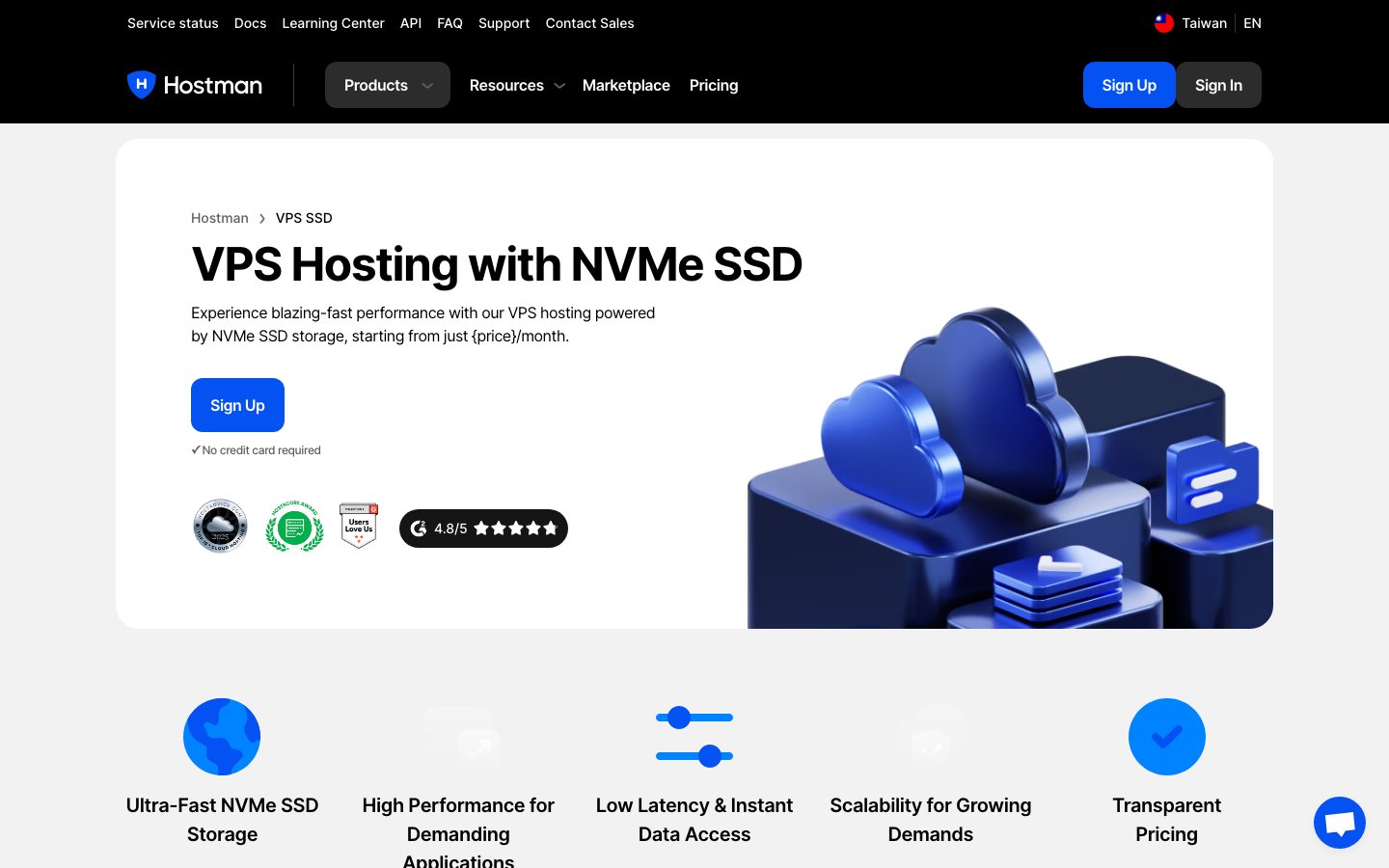The width and height of the screenshot is (1389, 868).
Task: Click the Scalability for Growing Demands title
Action: click(x=931, y=820)
